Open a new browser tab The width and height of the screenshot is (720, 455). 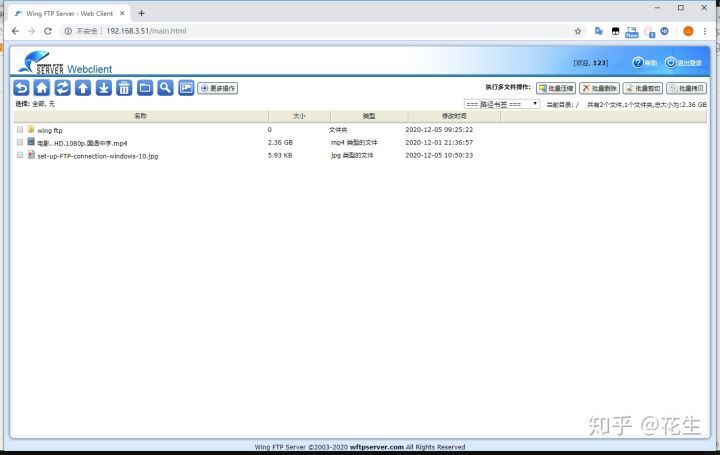141,13
